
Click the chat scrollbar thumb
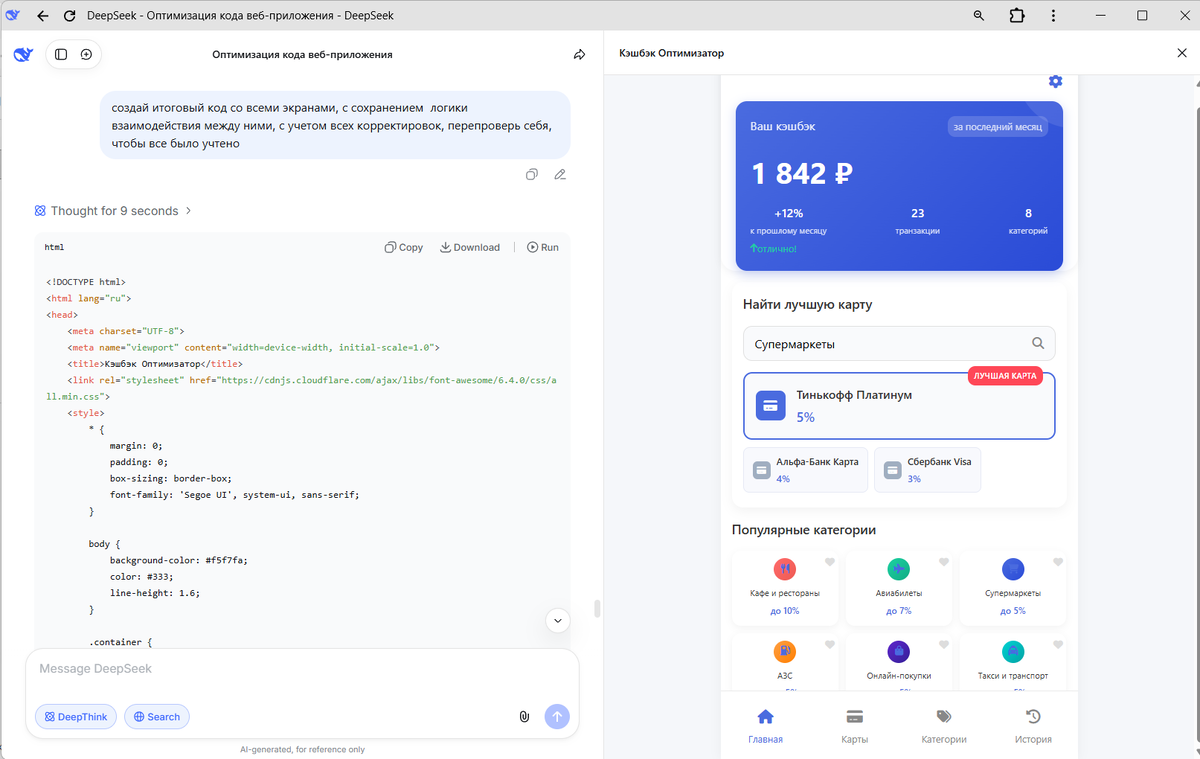click(597, 609)
